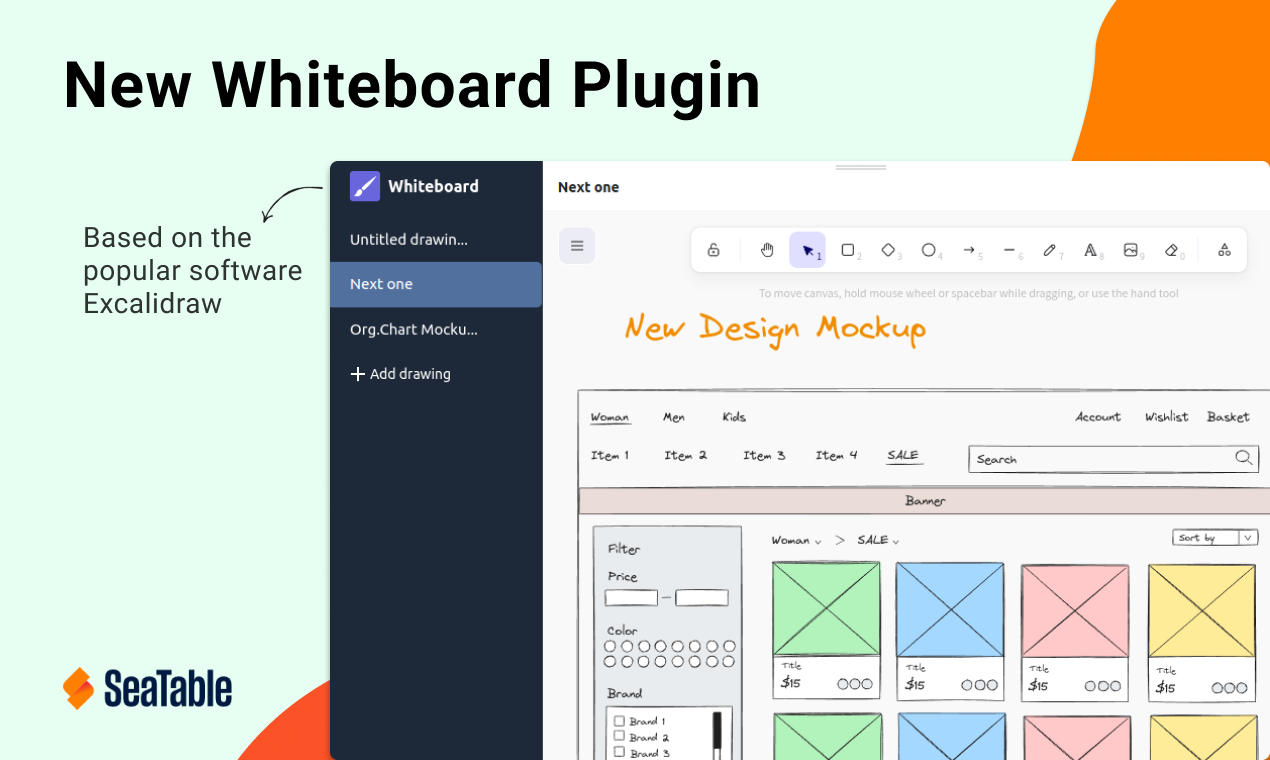Select the Next one drawing
The width and height of the screenshot is (1270, 760).
click(436, 284)
